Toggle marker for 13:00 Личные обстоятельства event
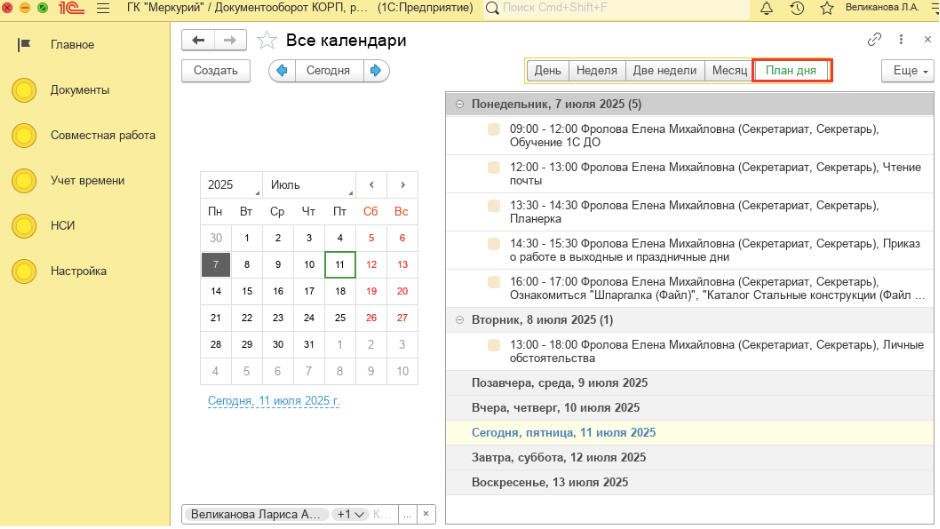This screenshot has width=940, height=529. click(x=494, y=345)
